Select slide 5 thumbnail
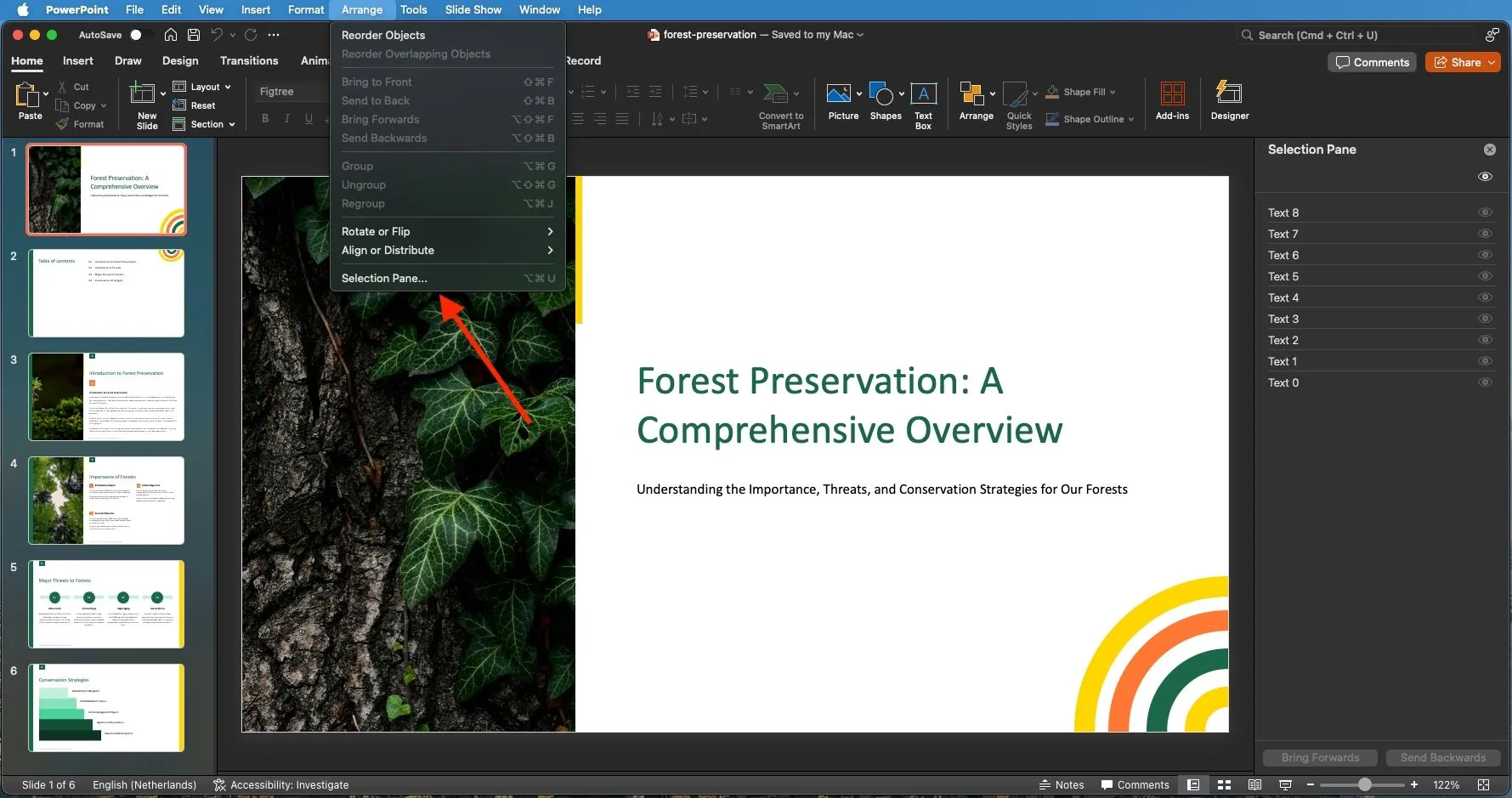This screenshot has height=798, width=1512. [x=106, y=603]
